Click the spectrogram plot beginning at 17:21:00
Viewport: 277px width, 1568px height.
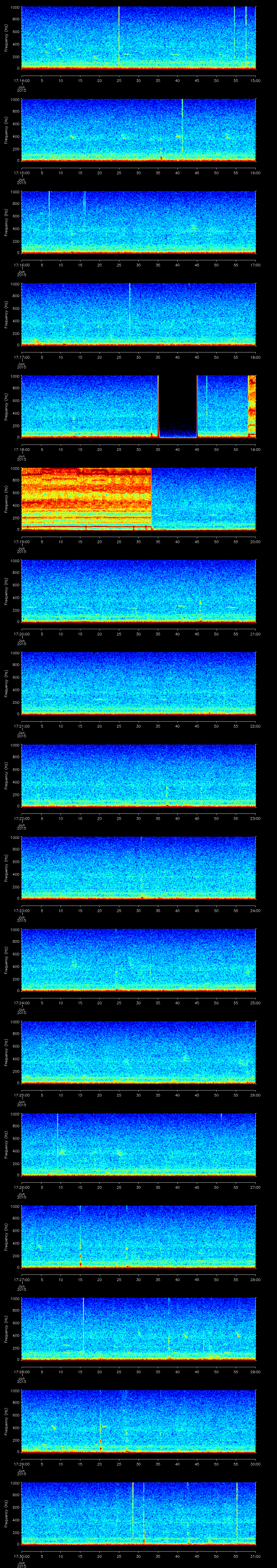pyautogui.click(x=139, y=683)
